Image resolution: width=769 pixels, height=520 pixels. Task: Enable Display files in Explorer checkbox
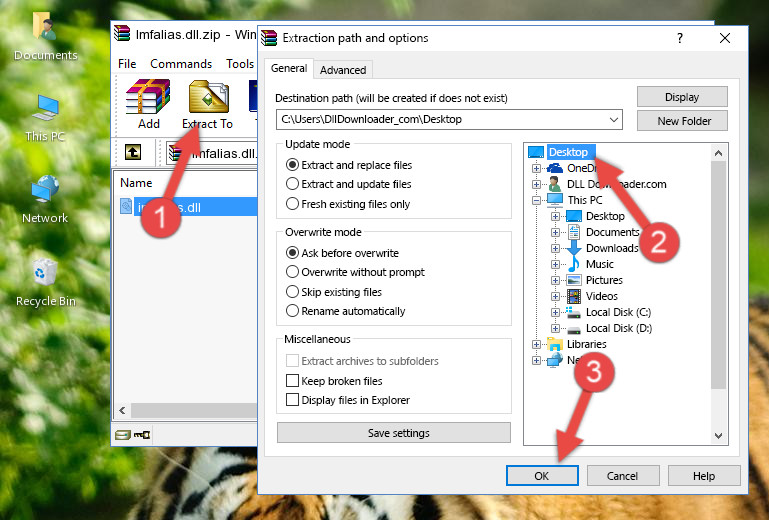click(x=292, y=400)
